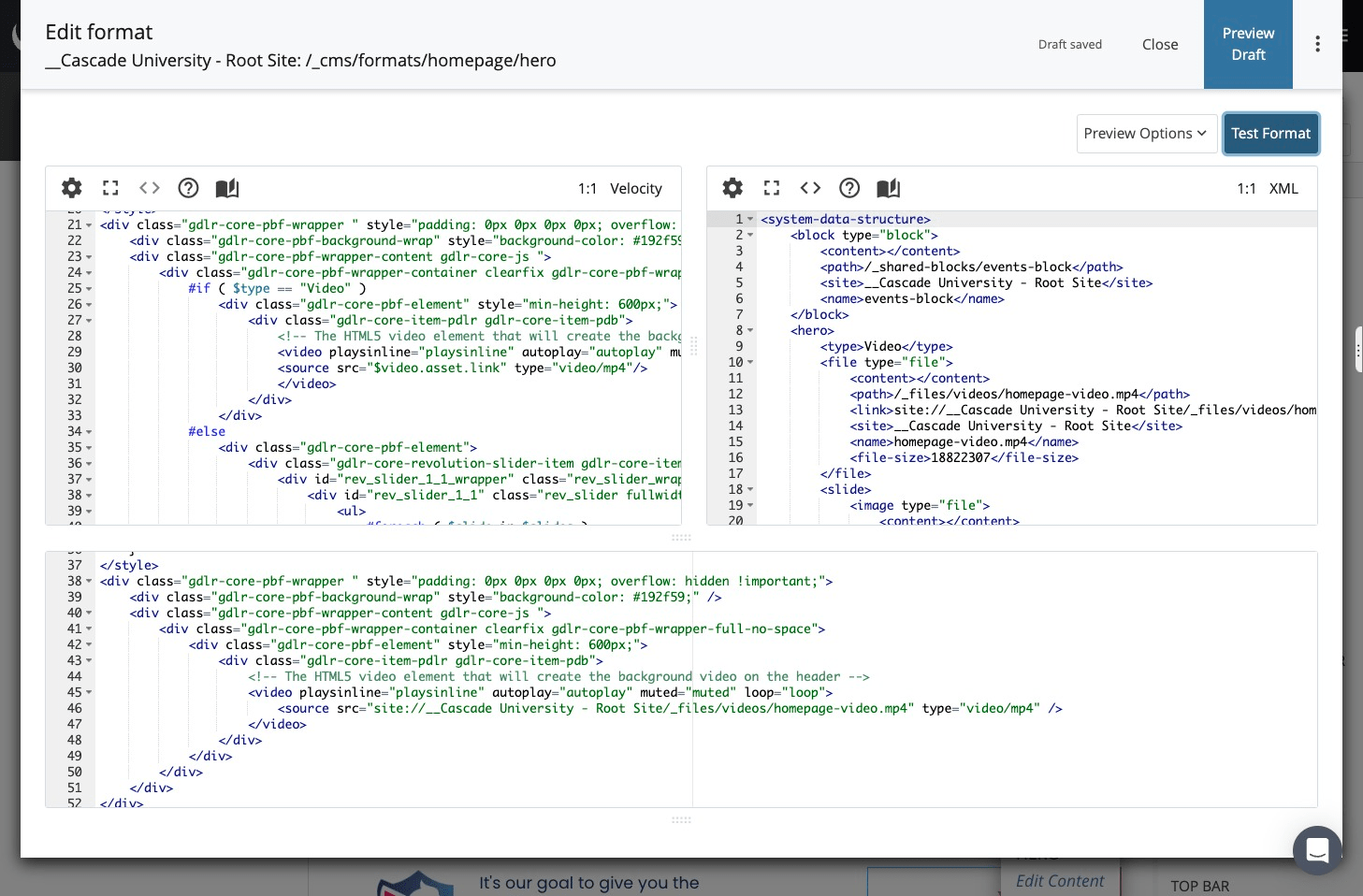Collapse the hero node on line 8

point(750,330)
